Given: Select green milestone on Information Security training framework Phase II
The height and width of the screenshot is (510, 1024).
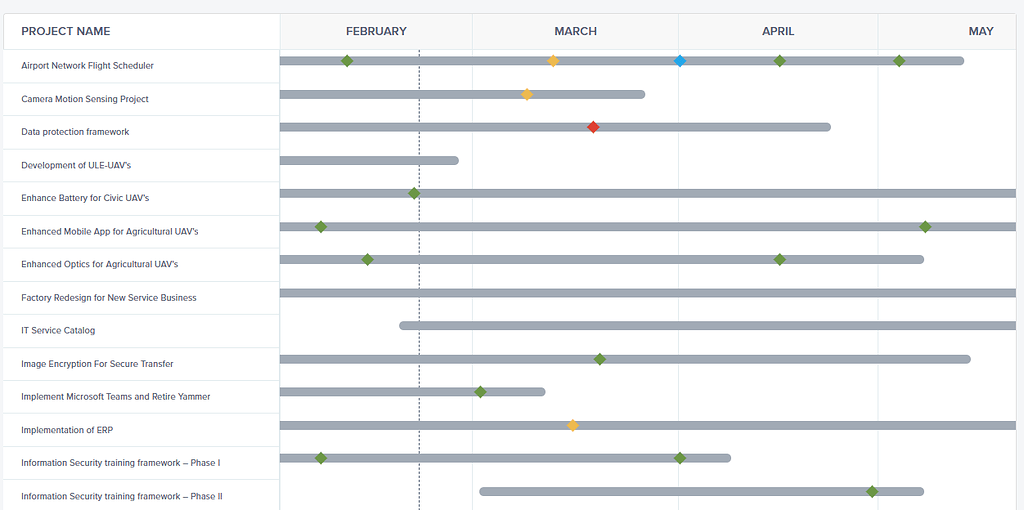Looking at the screenshot, I should 872,491.
